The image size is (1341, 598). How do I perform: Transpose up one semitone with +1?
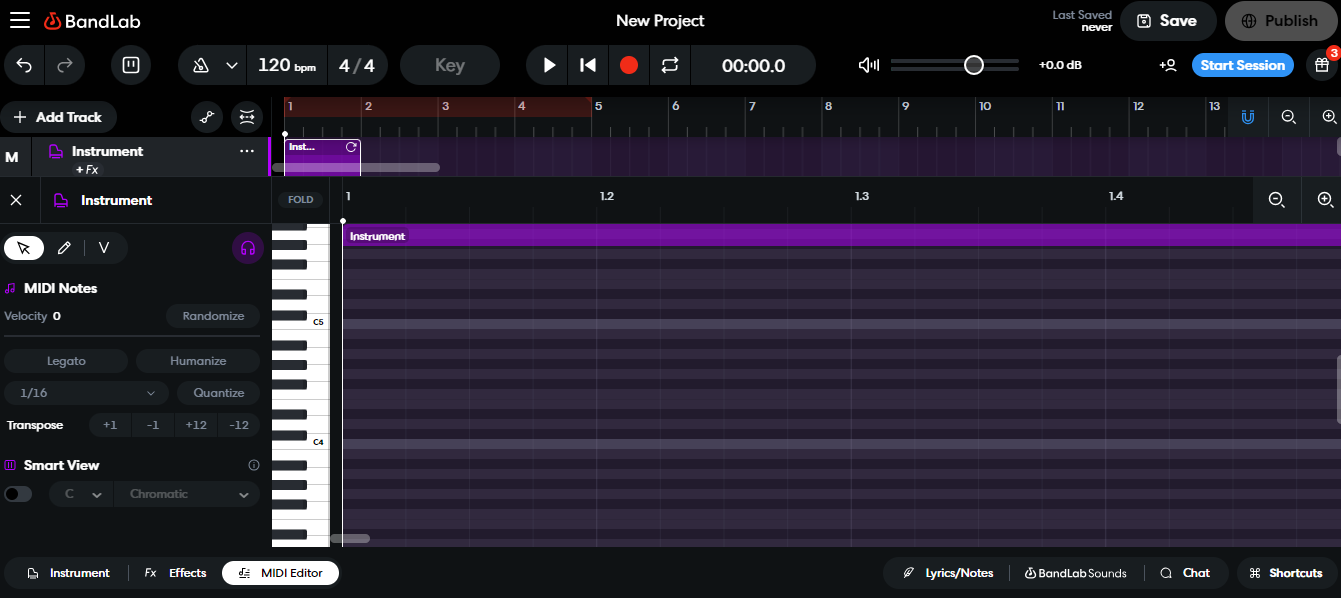point(110,425)
